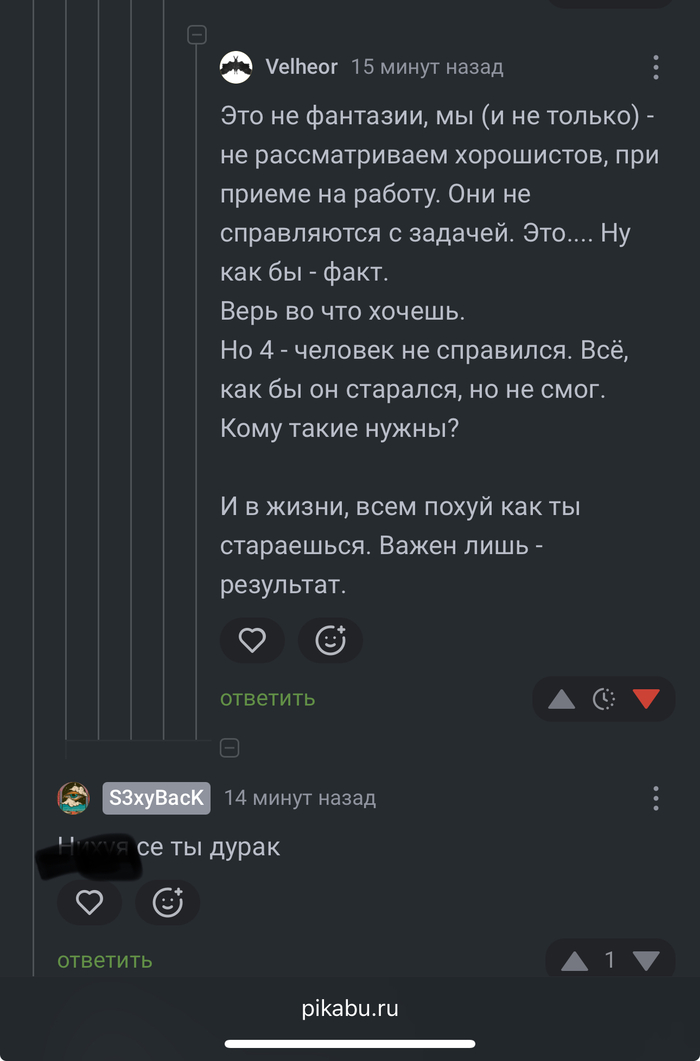The width and height of the screenshot is (700, 1061).
Task: Open three-dot menu on Velheor's comment
Action: [x=656, y=67]
